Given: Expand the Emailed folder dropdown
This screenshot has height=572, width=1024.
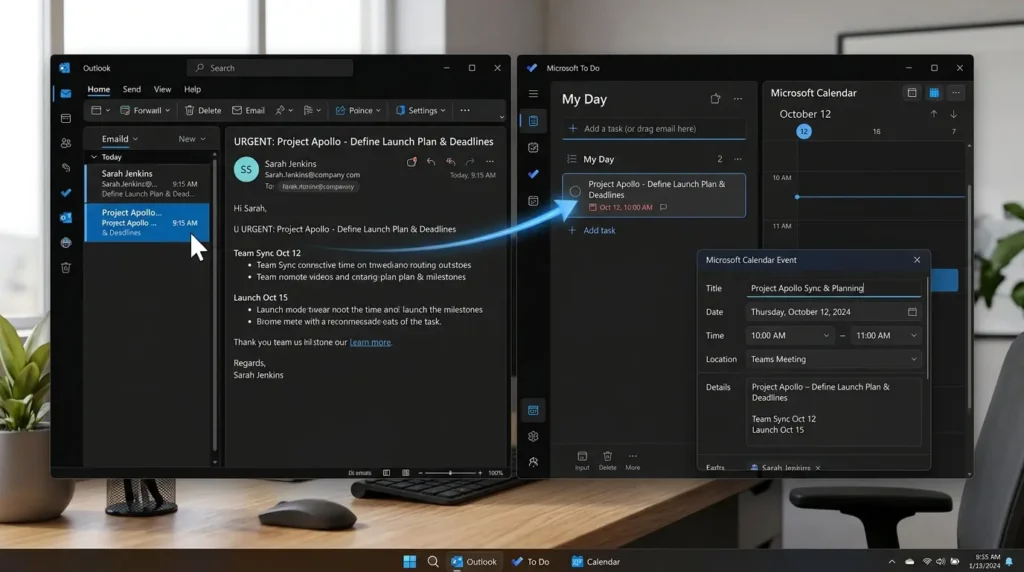Looking at the screenshot, I should pos(120,139).
